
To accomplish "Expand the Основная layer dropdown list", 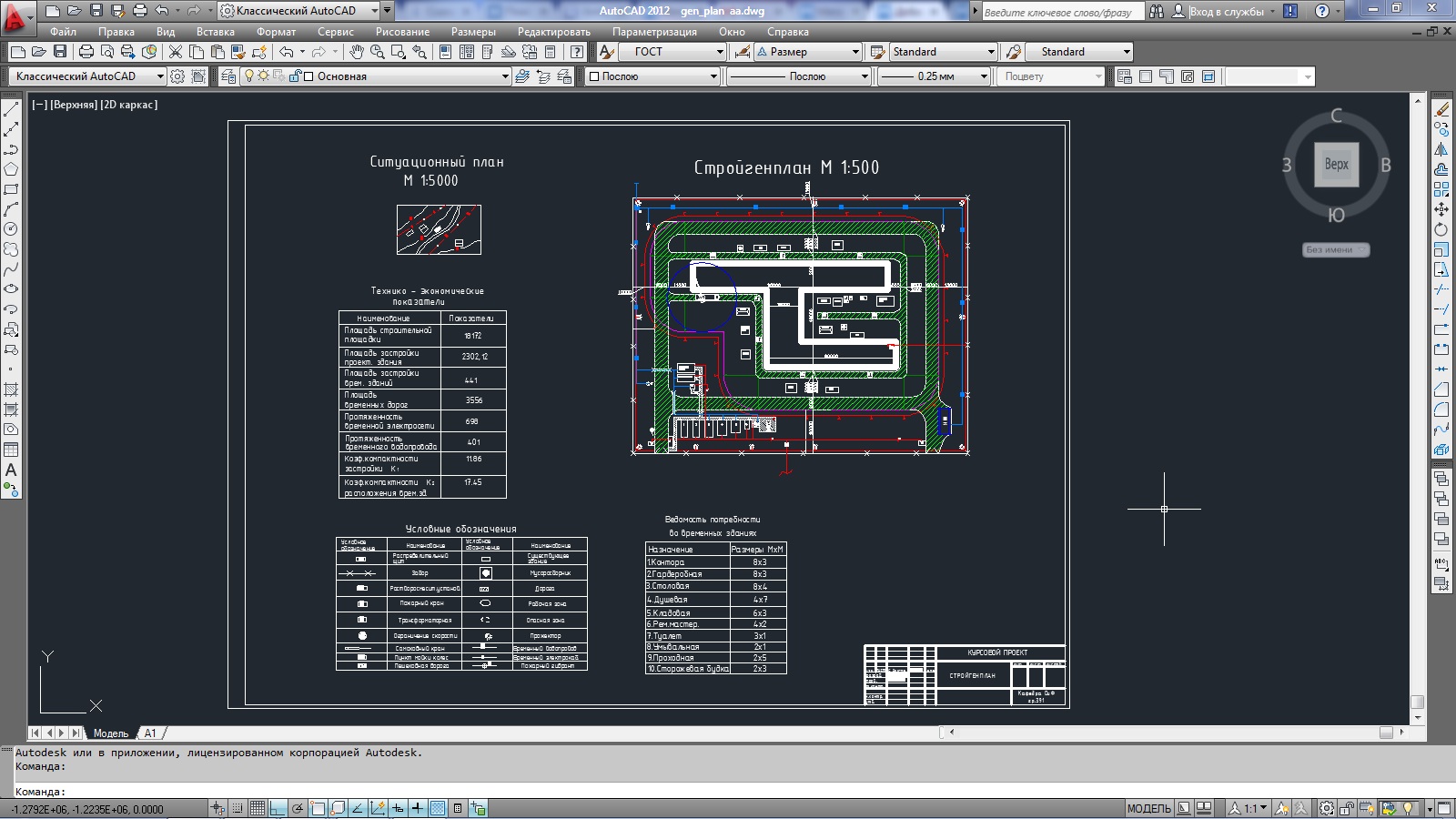I will tap(505, 76).
